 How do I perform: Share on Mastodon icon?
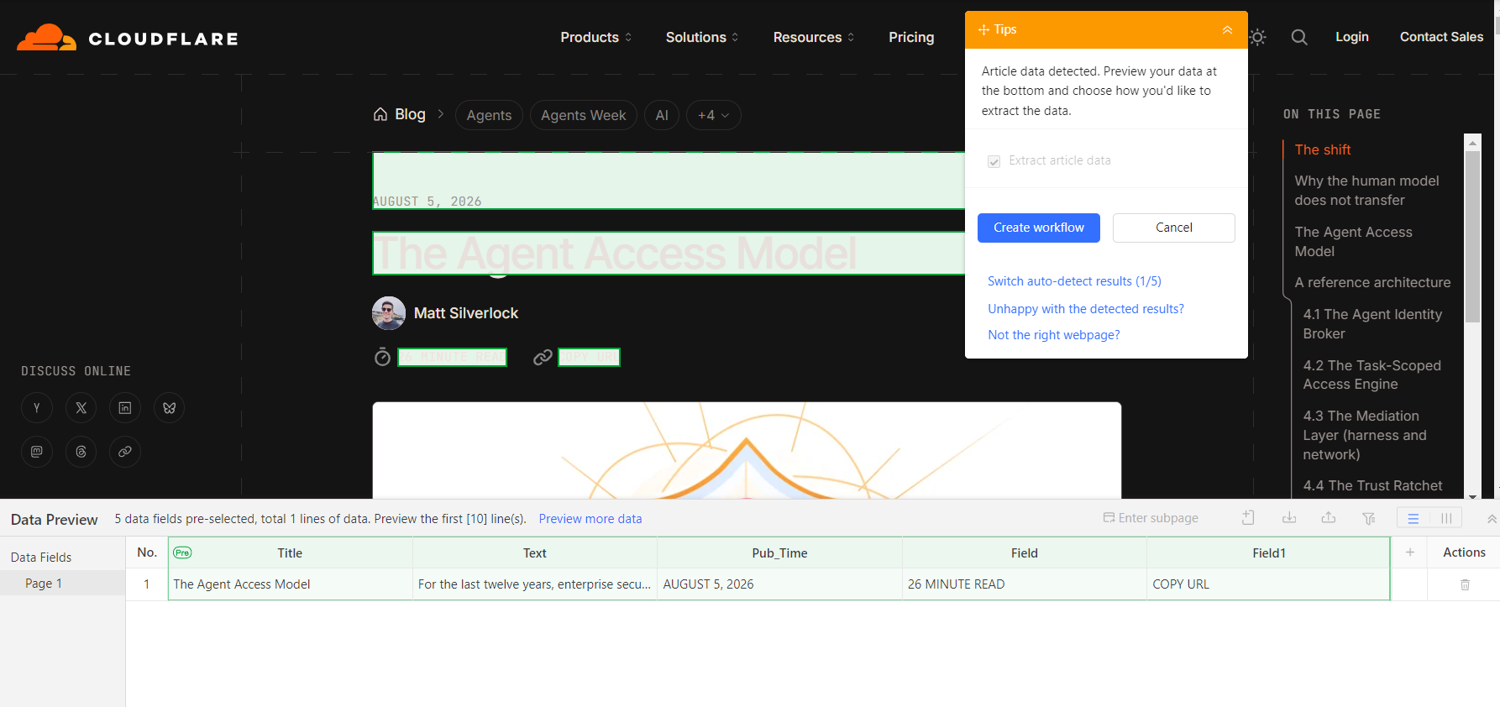37,452
